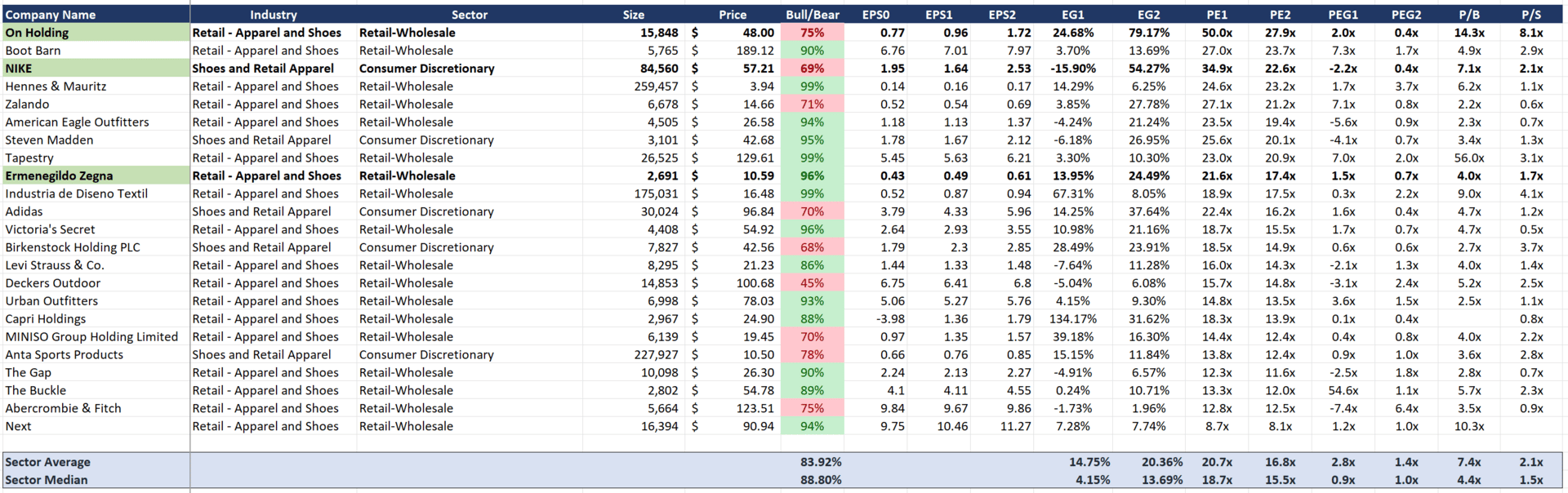The height and width of the screenshot is (493, 1568).
Task: Click Industria de Diseno Textil EG1 67.31%
Action: [x=1072, y=193]
